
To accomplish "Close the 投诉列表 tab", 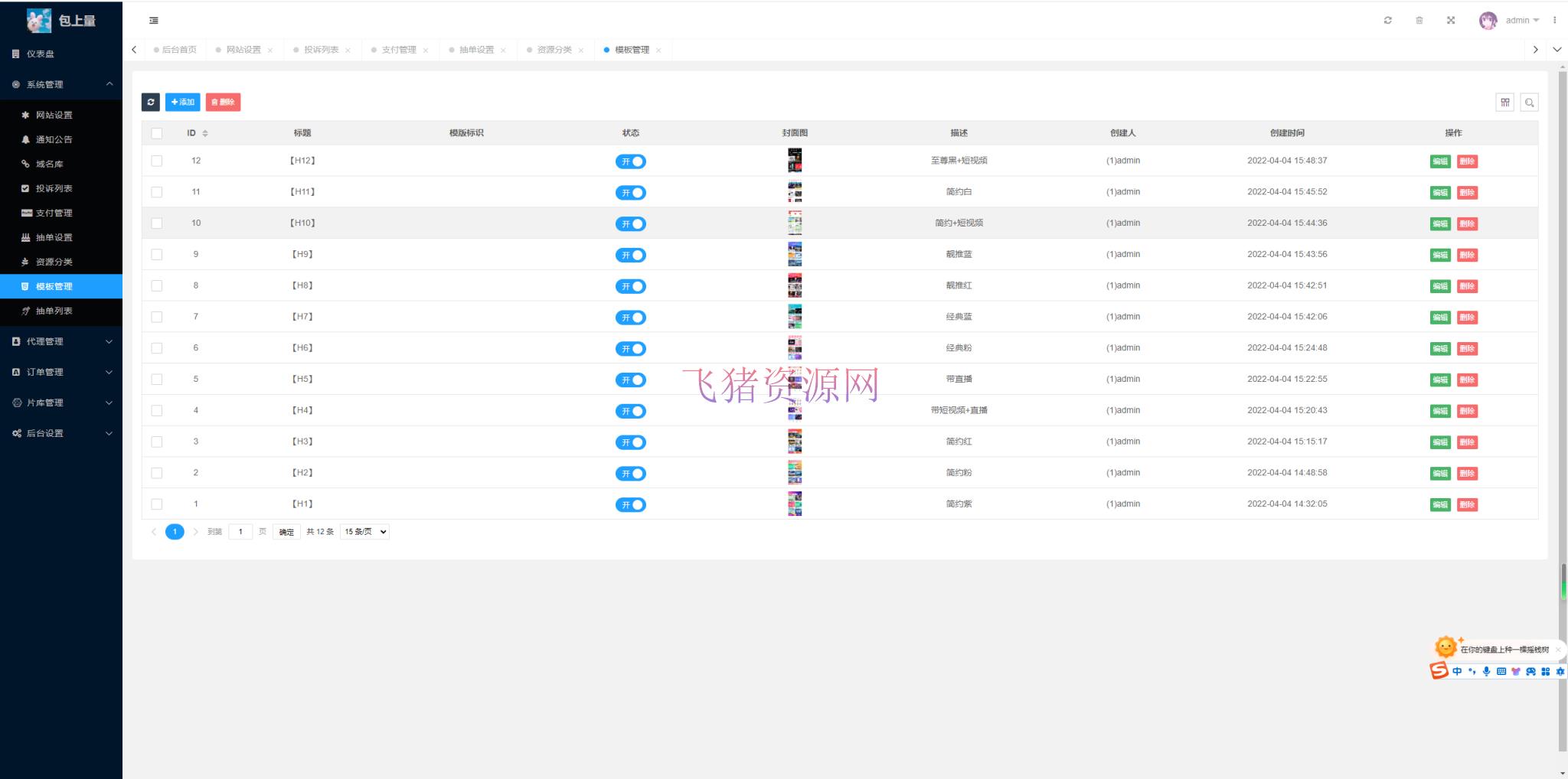I will [348, 51].
